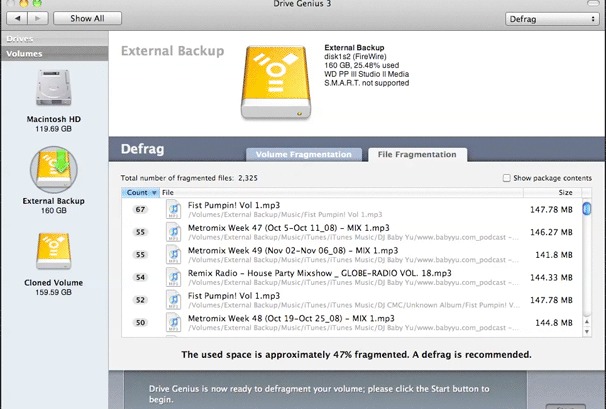The height and width of the screenshot is (409, 606).
Task: Switch to the File Fragmentation tab
Action: point(417,155)
